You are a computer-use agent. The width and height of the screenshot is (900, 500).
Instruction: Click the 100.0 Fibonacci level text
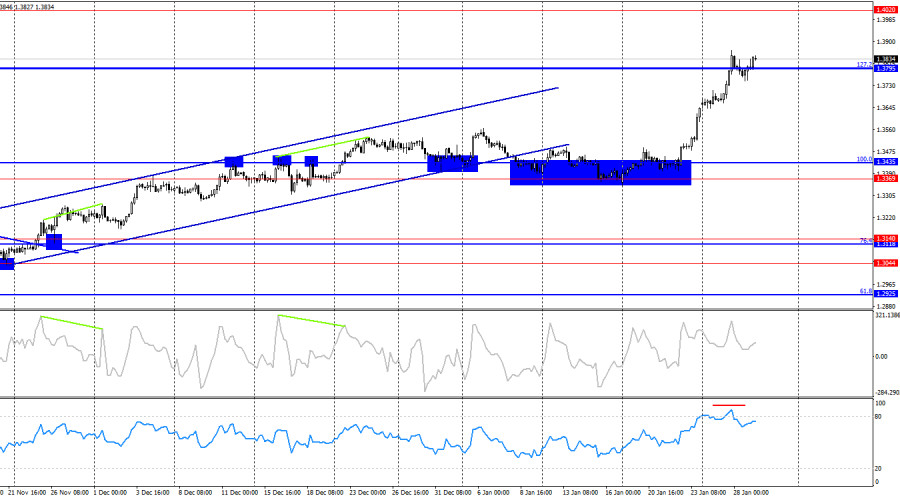coord(864,158)
